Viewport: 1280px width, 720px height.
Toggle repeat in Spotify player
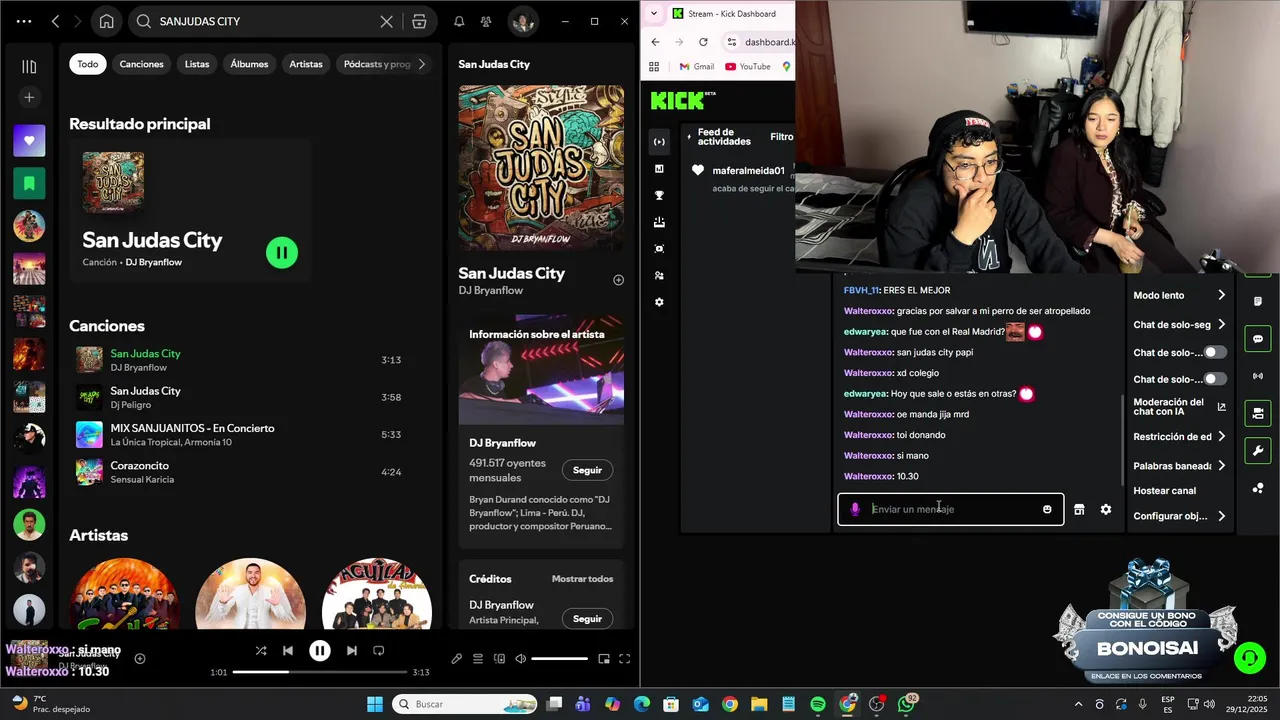pos(379,651)
